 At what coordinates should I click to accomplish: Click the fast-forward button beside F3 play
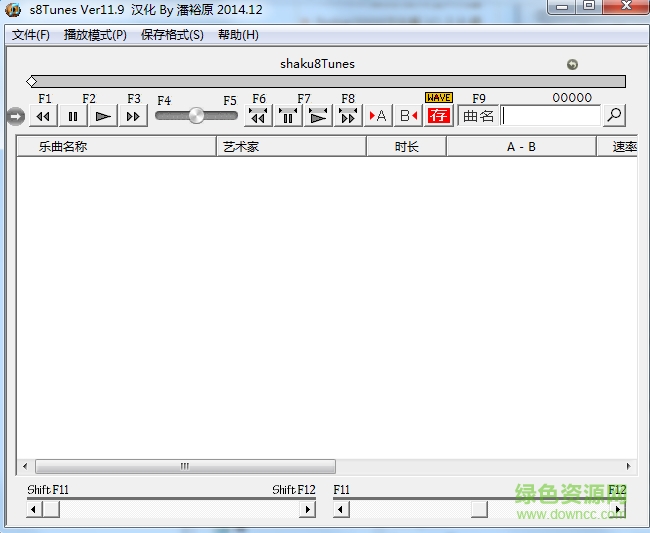coord(133,116)
